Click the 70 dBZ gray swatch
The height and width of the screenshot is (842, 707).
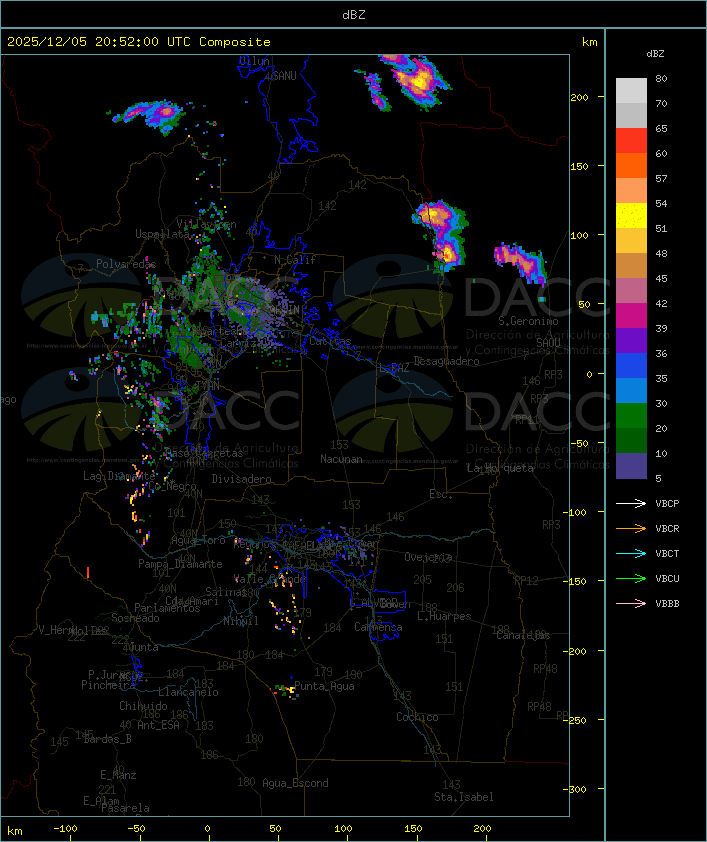click(x=631, y=115)
